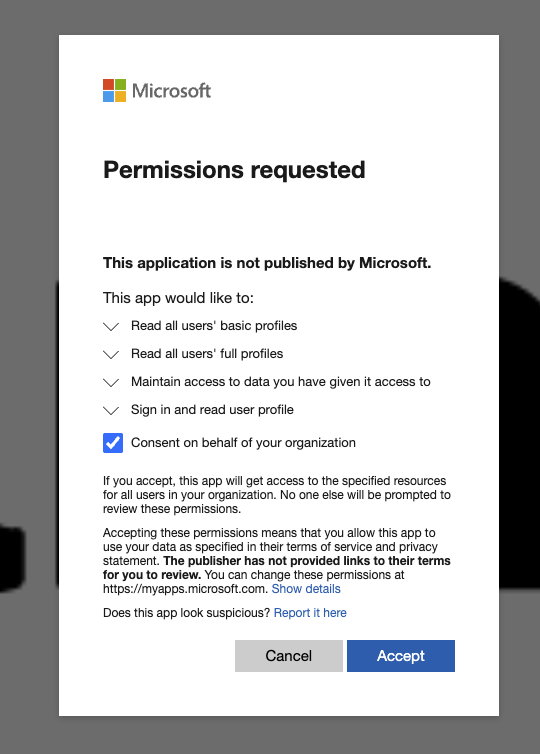The width and height of the screenshot is (540, 754).
Task: Click the Cancel button
Action: [289, 656]
